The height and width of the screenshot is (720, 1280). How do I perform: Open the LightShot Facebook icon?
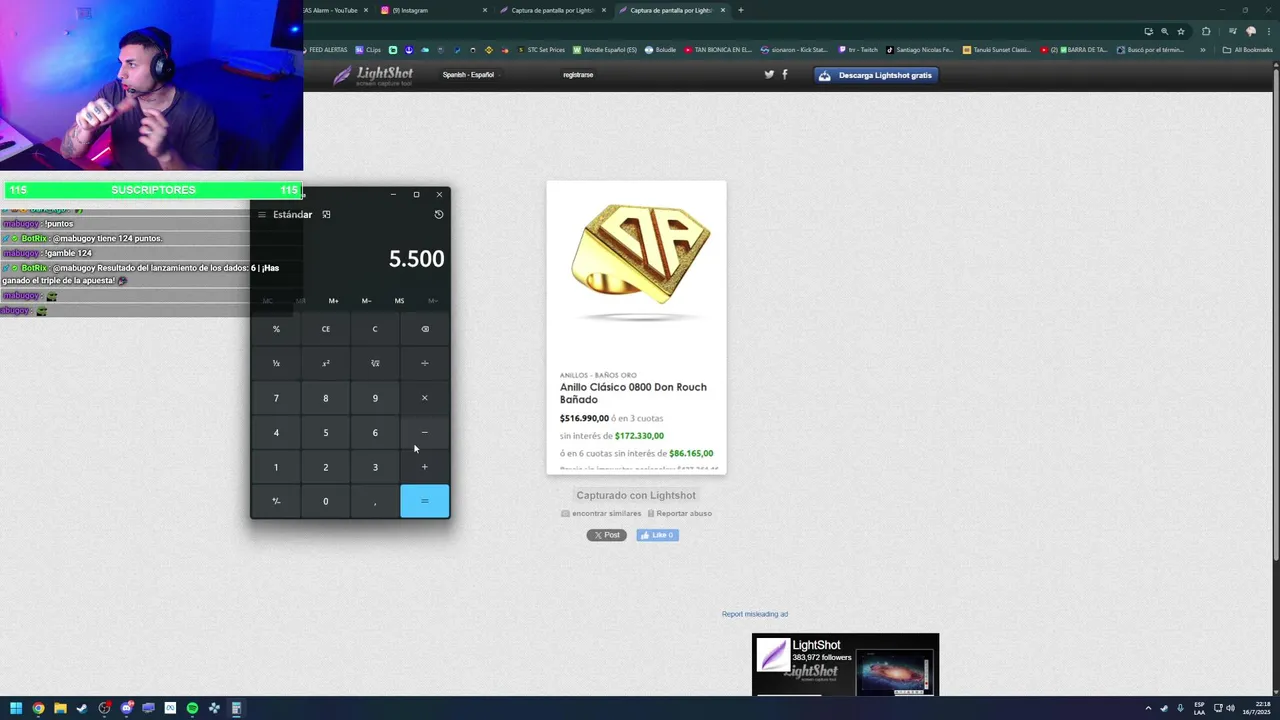coord(784,74)
